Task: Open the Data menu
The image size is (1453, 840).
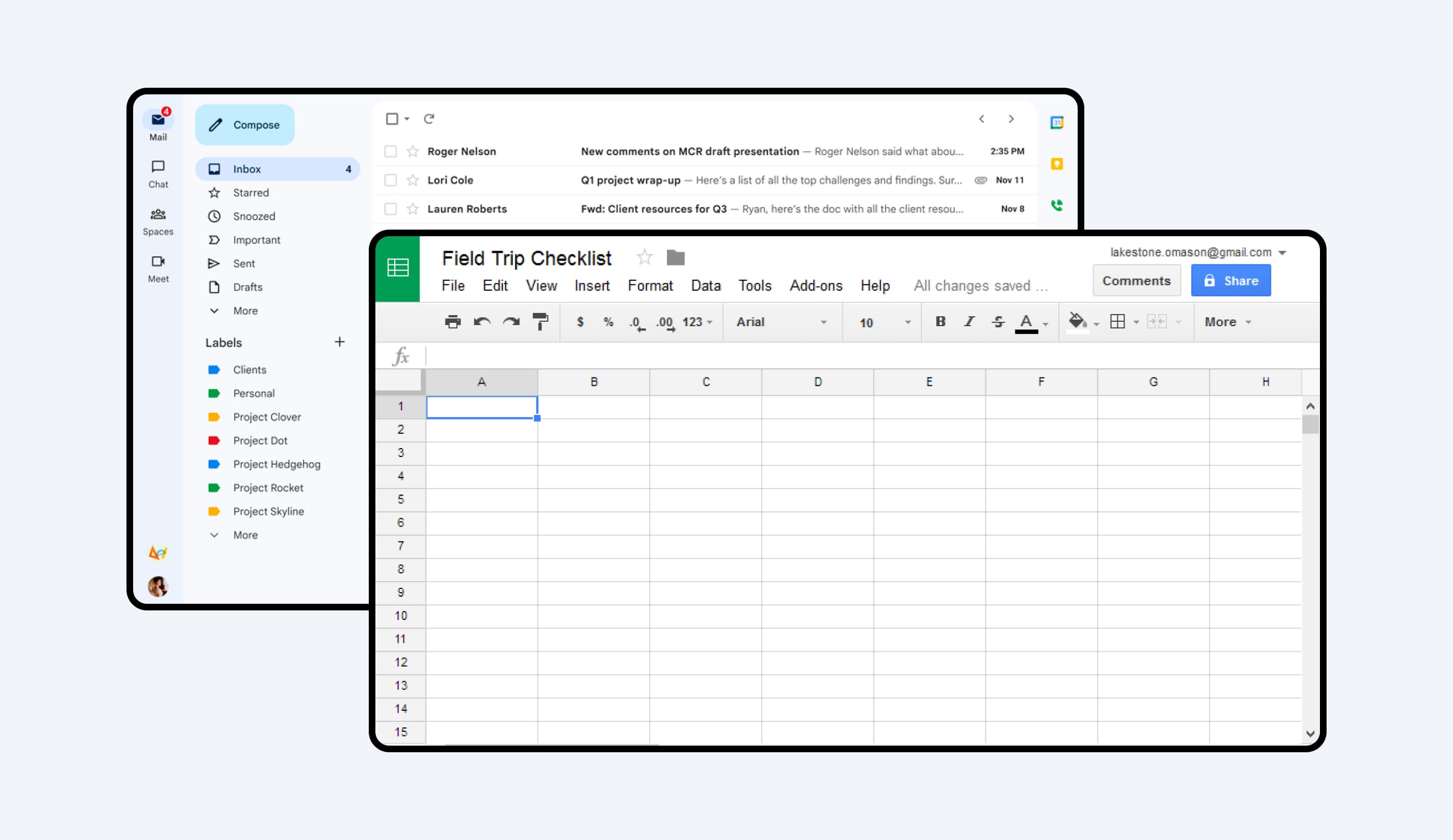Action: point(706,286)
